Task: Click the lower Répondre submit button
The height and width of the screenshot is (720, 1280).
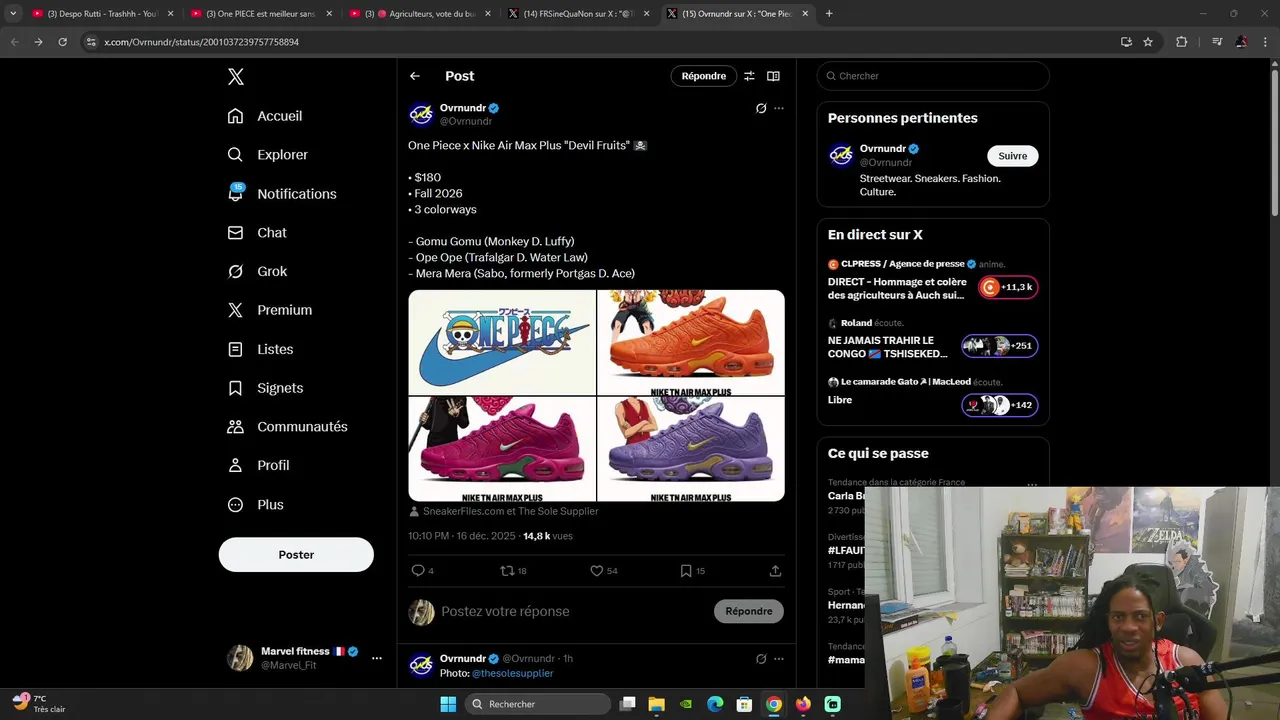Action: click(x=749, y=612)
